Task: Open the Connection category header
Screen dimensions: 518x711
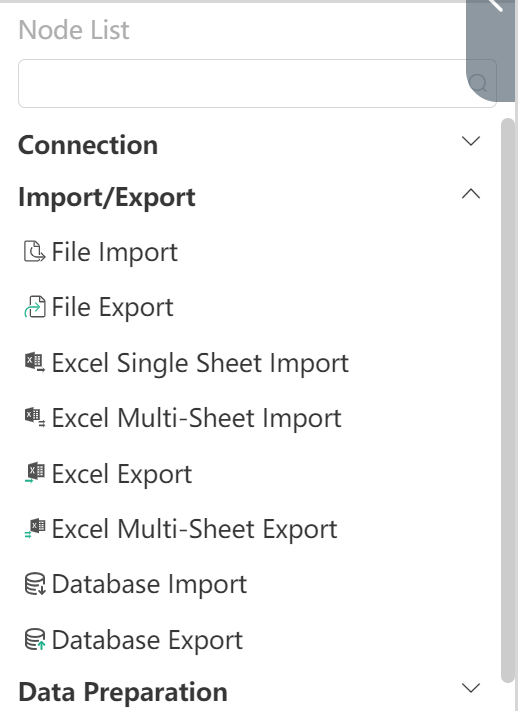Action: (x=88, y=145)
